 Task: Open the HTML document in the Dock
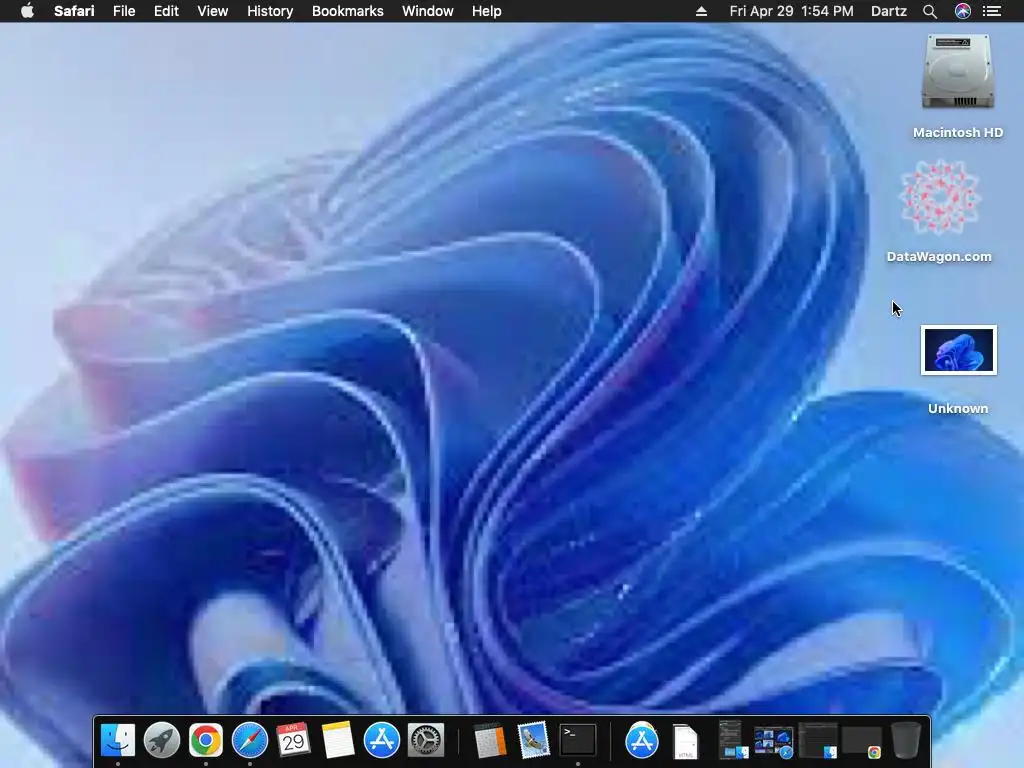pos(685,741)
